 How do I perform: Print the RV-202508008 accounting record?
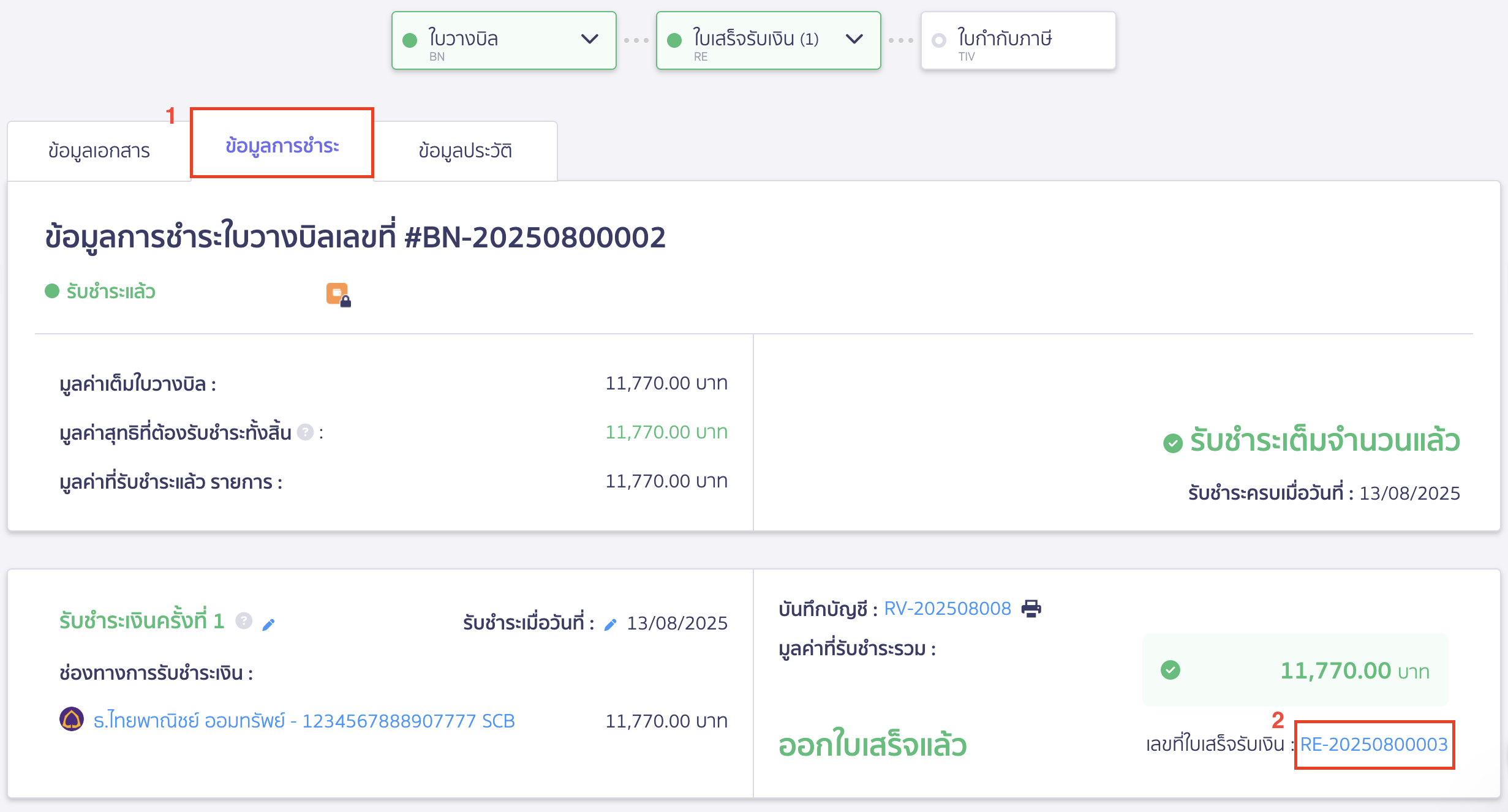(1031, 608)
